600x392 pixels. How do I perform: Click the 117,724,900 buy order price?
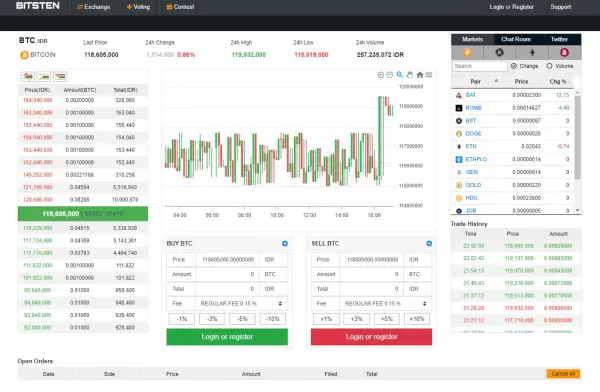(38, 240)
